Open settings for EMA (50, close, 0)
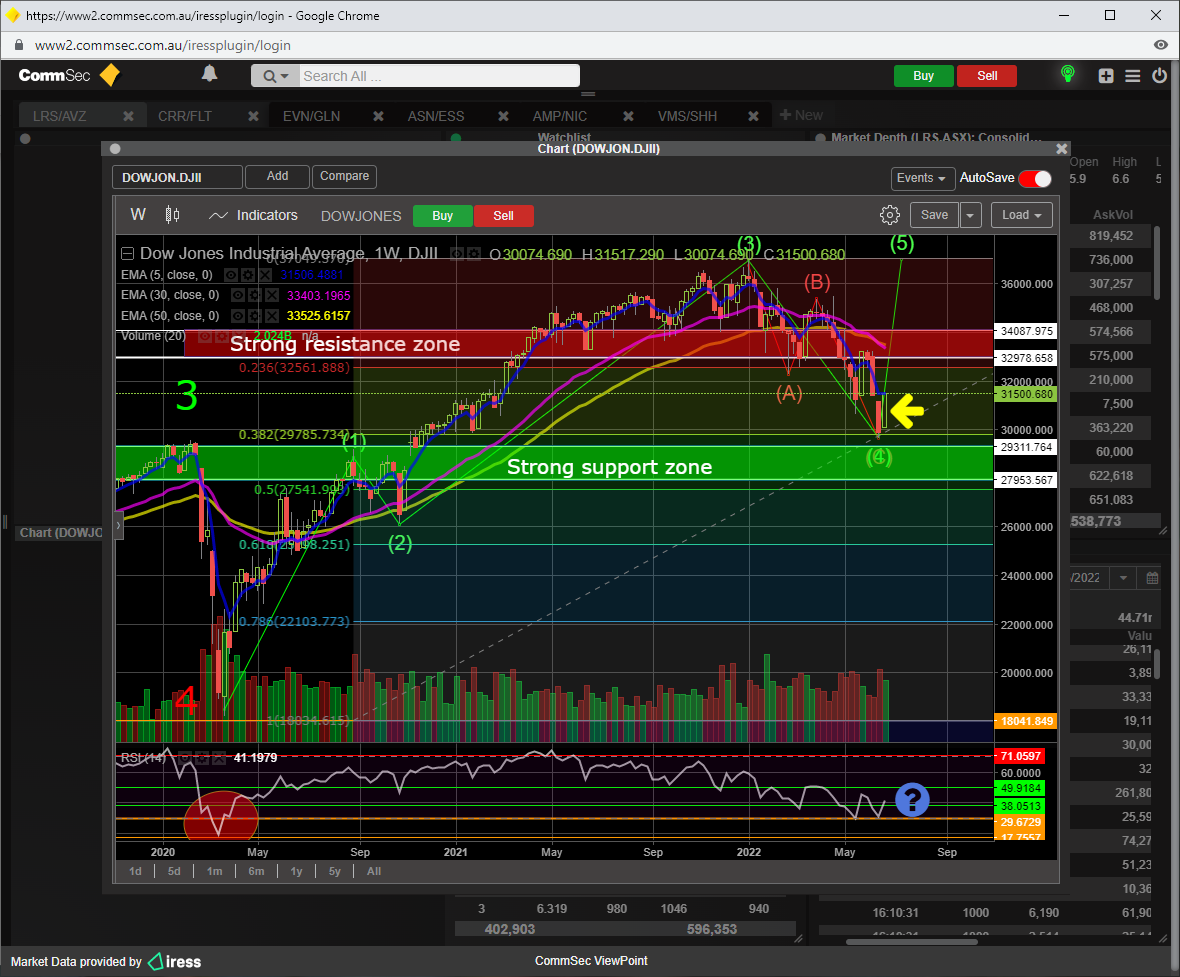Viewport: 1180px width, 977px height. (255, 316)
